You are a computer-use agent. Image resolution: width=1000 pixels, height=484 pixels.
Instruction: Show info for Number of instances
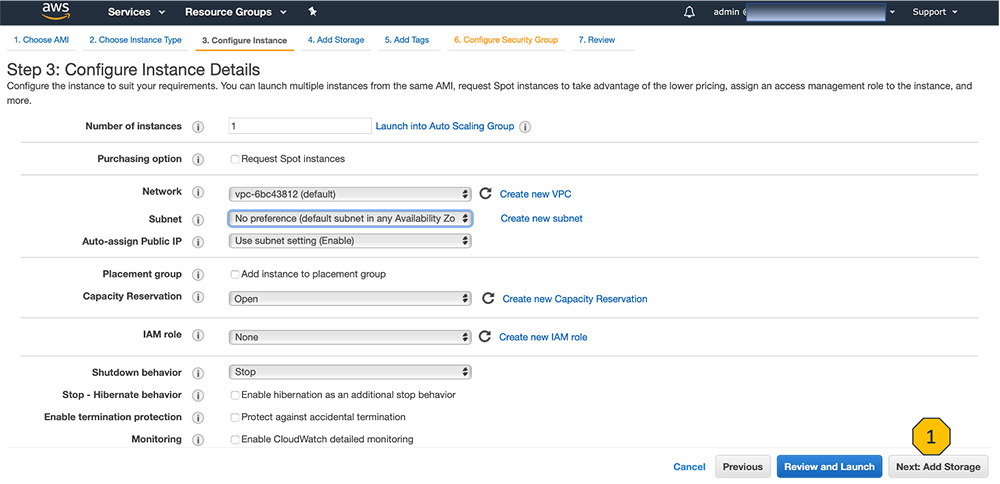point(198,127)
